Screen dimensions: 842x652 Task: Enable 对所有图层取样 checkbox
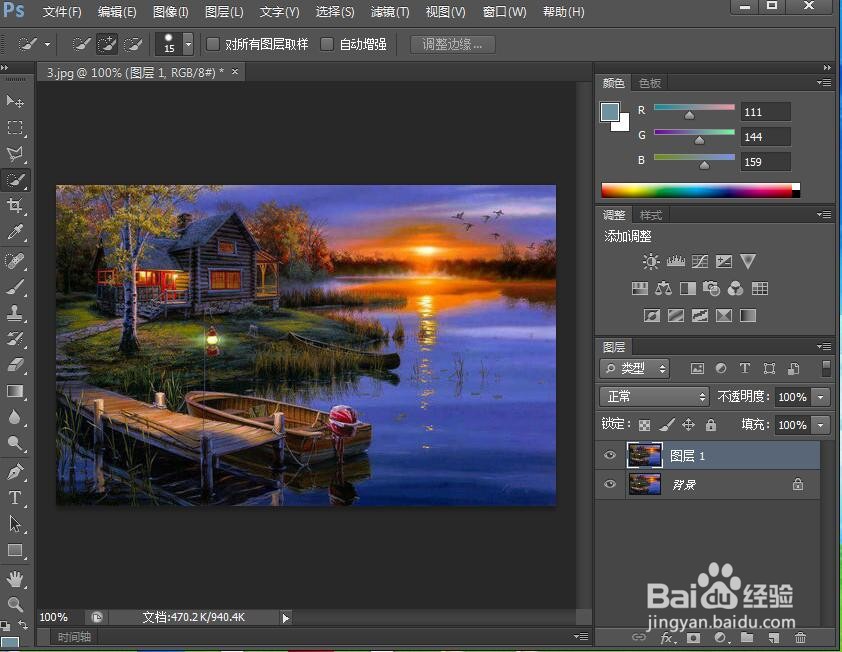pyautogui.click(x=213, y=44)
